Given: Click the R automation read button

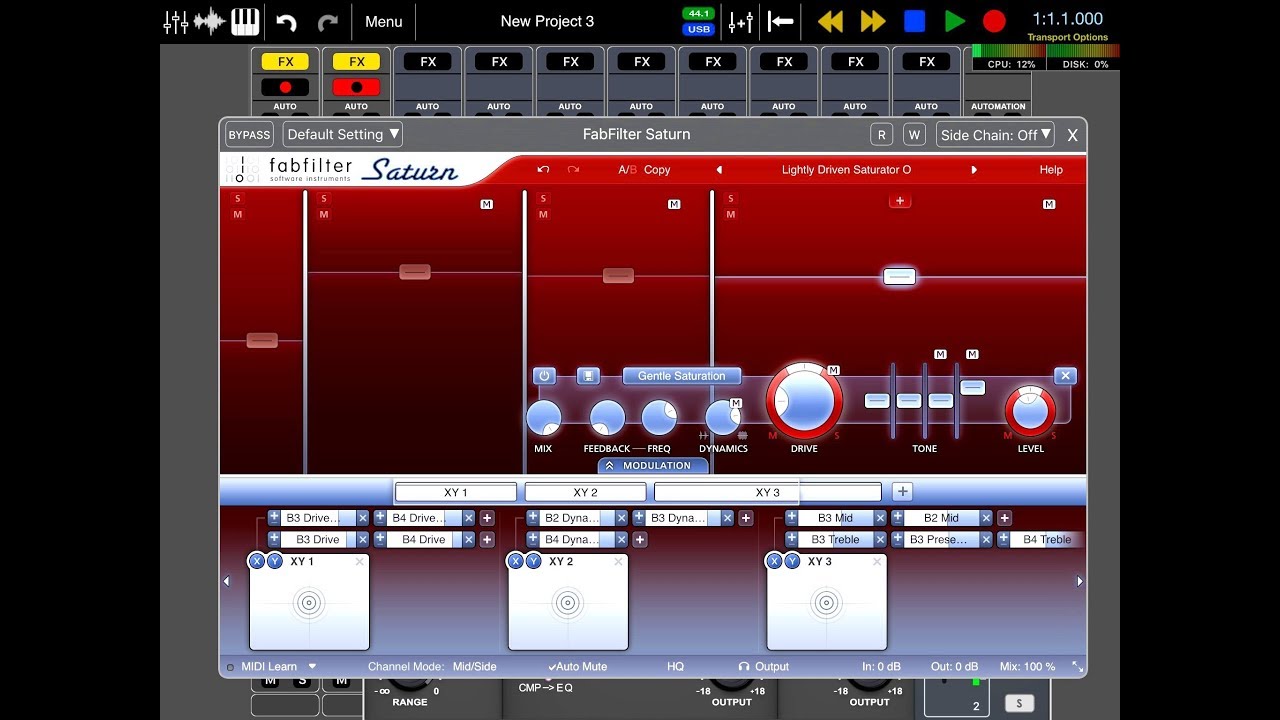Looking at the screenshot, I should [x=881, y=134].
